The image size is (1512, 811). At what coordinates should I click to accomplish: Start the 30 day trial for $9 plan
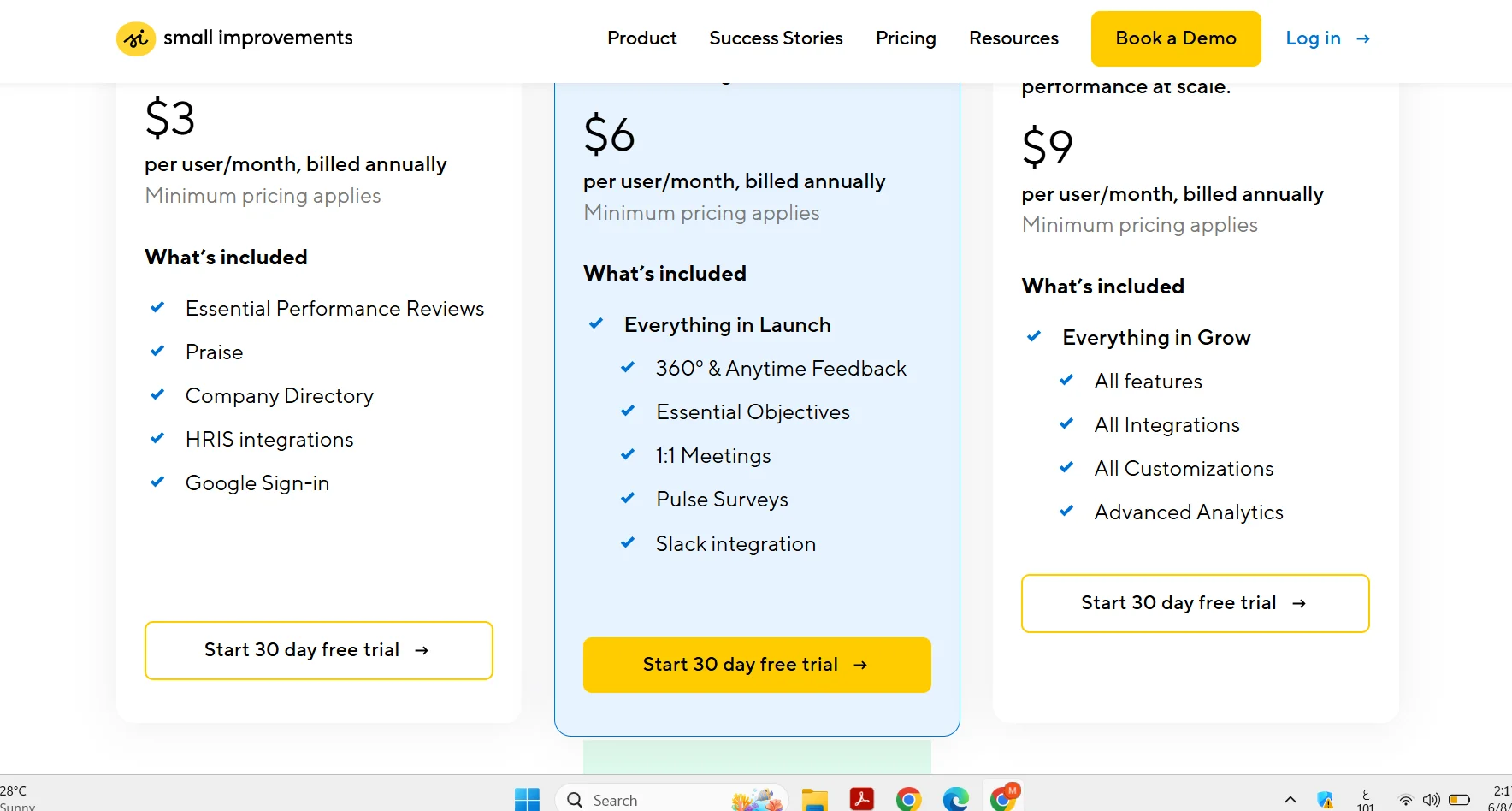click(1195, 603)
